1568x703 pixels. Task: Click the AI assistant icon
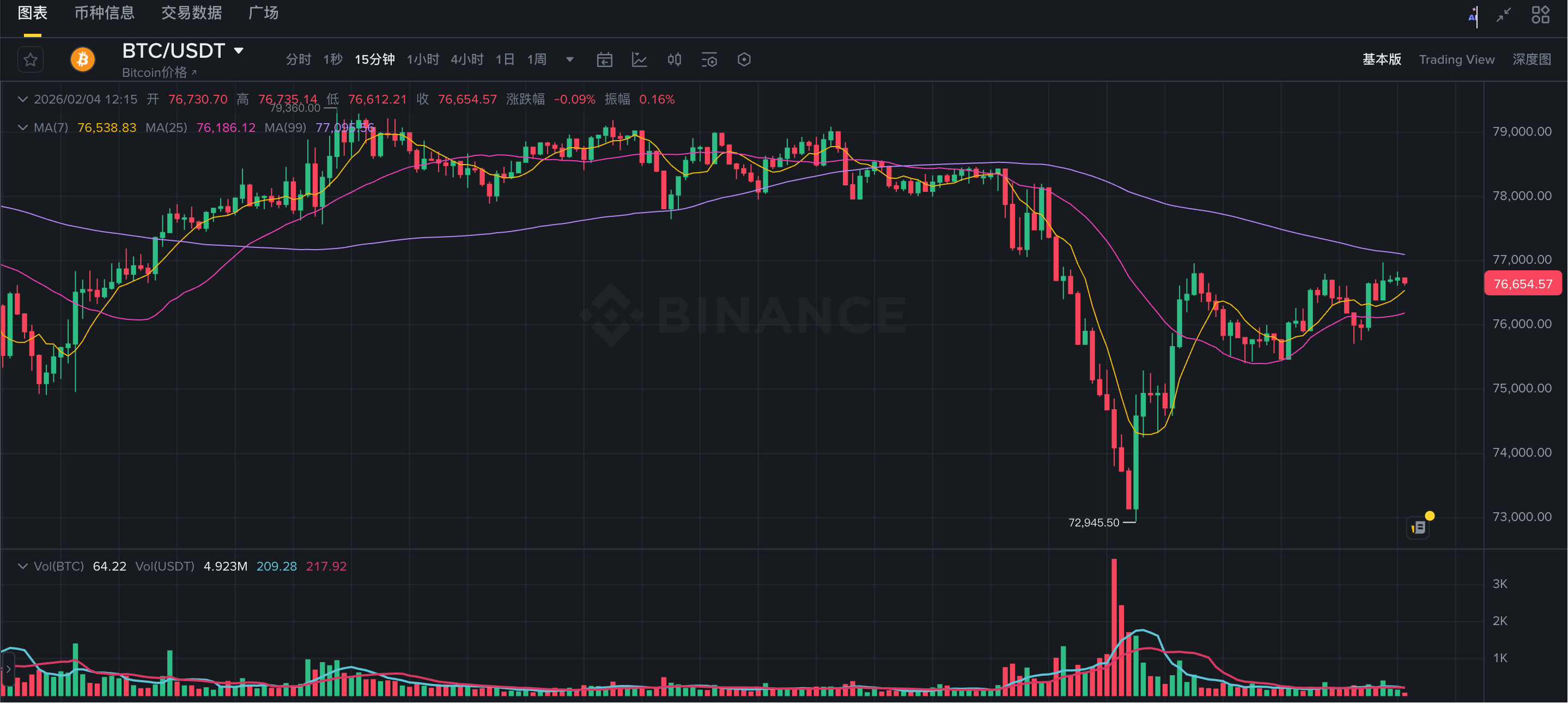pyautogui.click(x=1473, y=15)
